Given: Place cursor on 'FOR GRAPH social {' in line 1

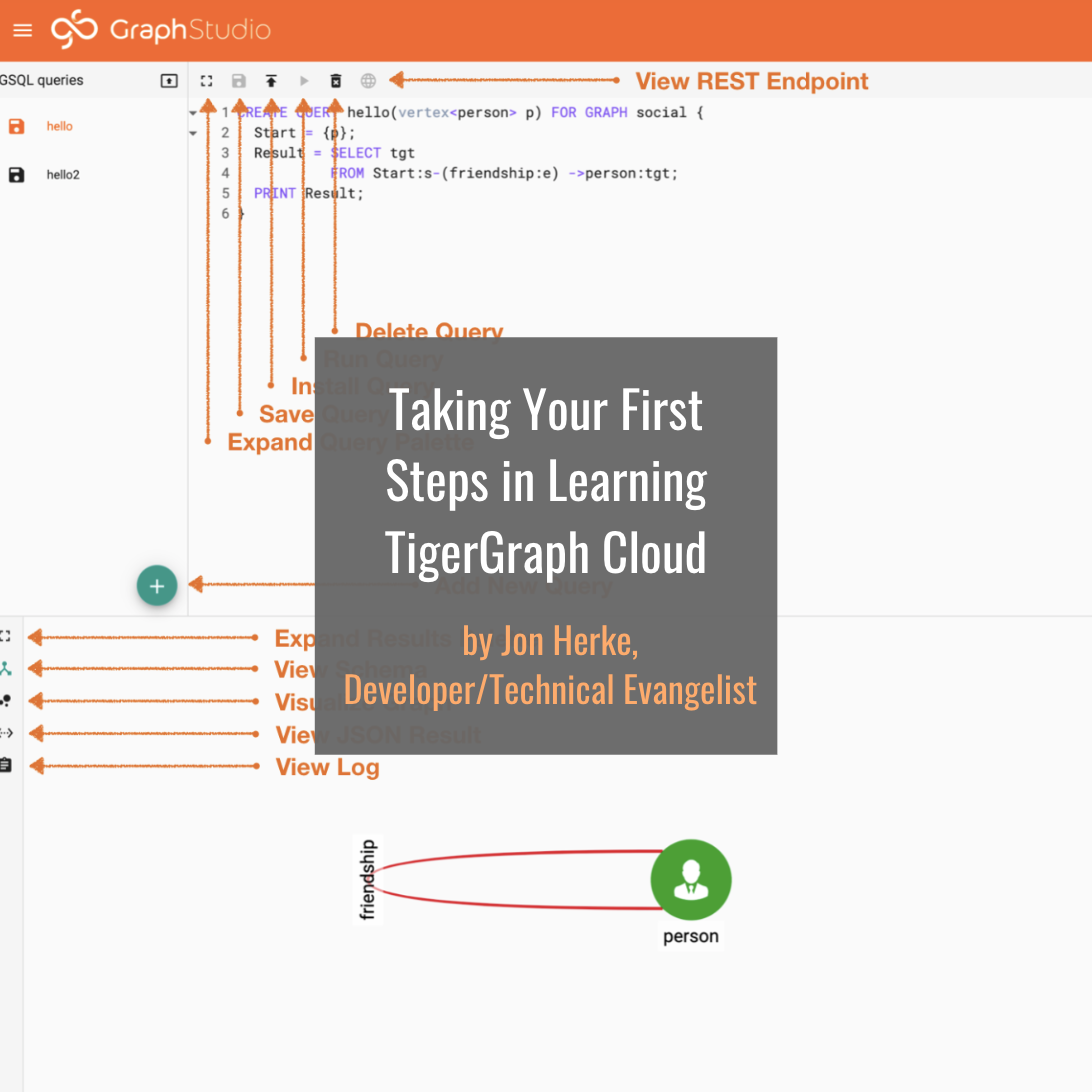Looking at the screenshot, I should [627, 113].
